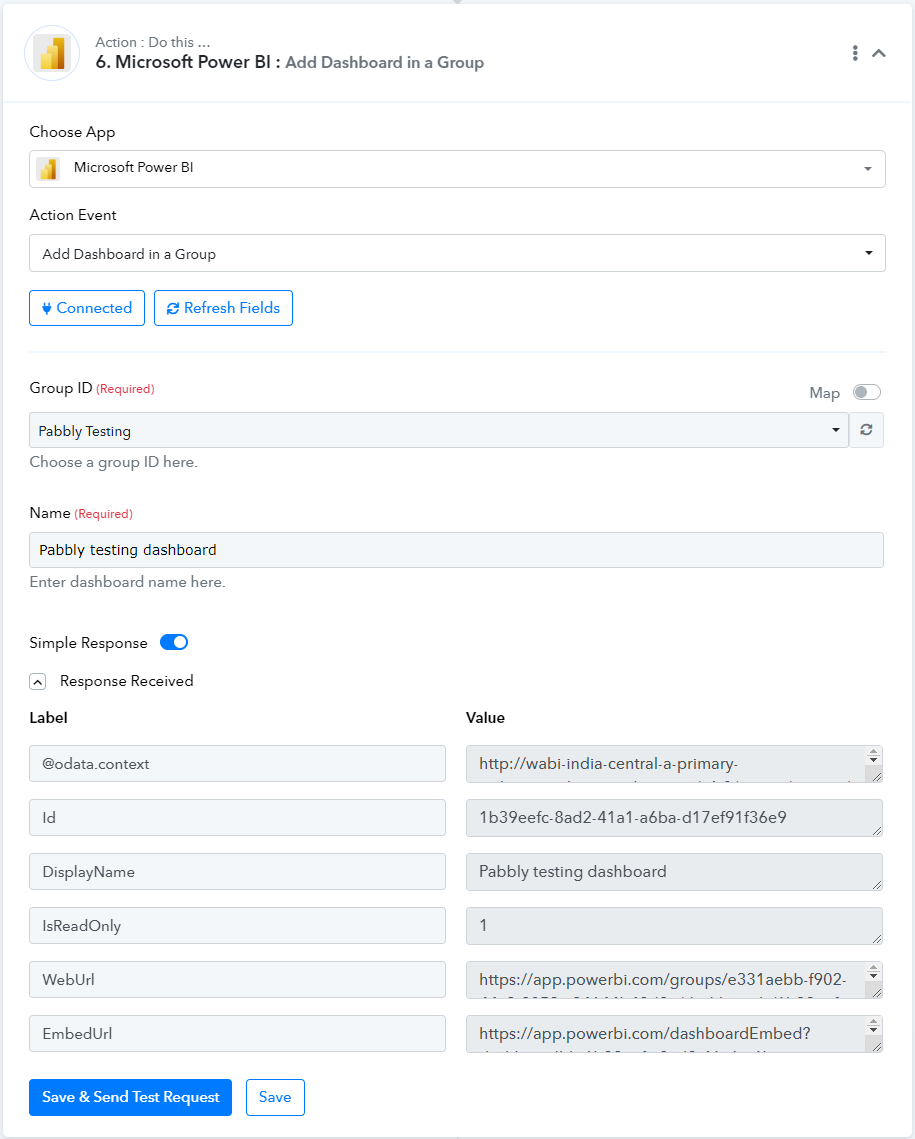This screenshot has height=1139, width=915.
Task: Click the Microsoft Power BI logo in header
Action: pyautogui.click(x=52, y=53)
